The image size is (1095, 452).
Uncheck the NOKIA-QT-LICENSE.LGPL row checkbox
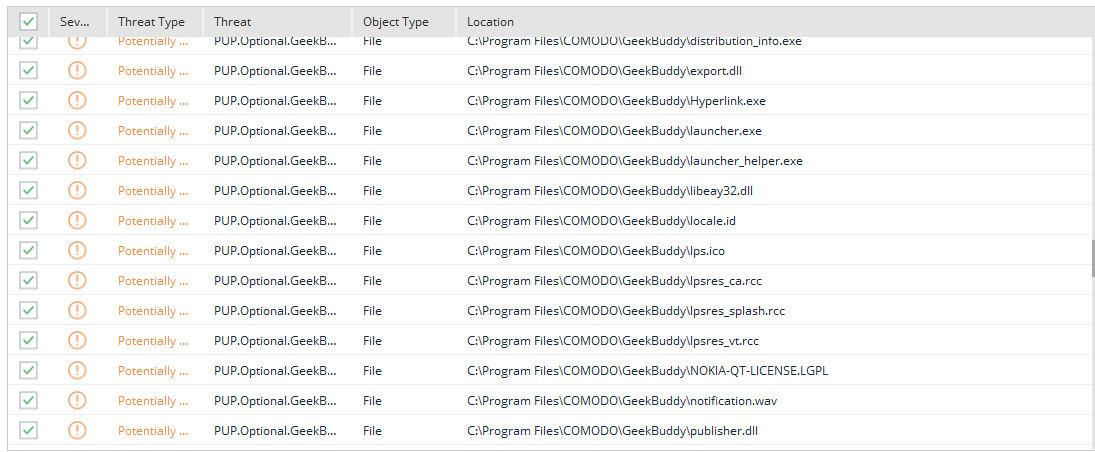[29, 371]
